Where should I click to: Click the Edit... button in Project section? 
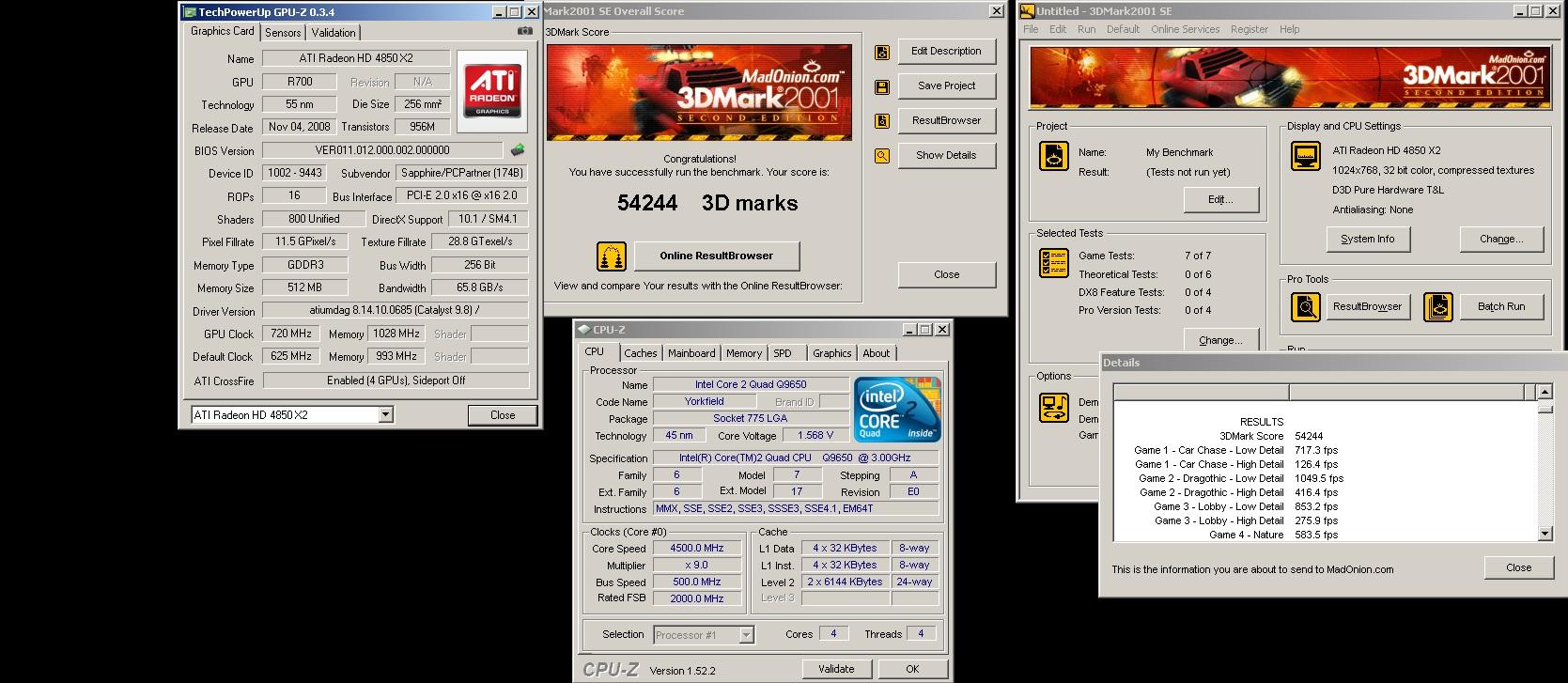[1220, 199]
